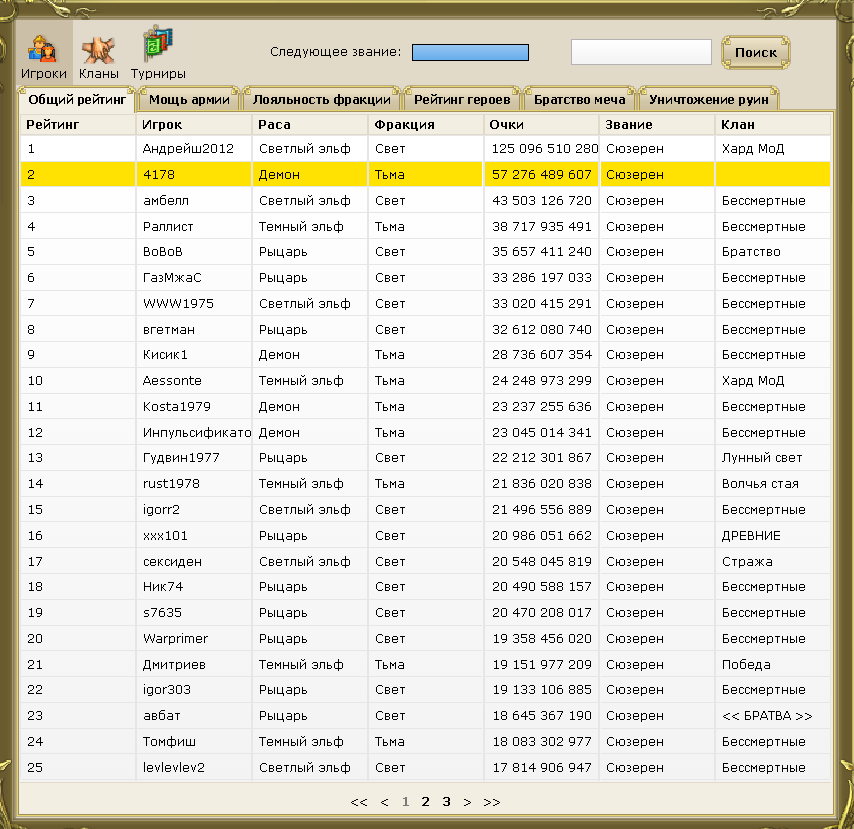Open the Братство меча tab

pyautogui.click(x=580, y=100)
